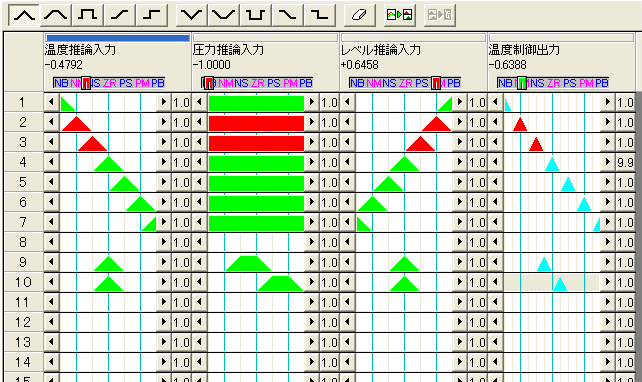Select the 温度推論入力 column header
Image resolution: width=642 pixels, height=382 pixels.
(81, 50)
